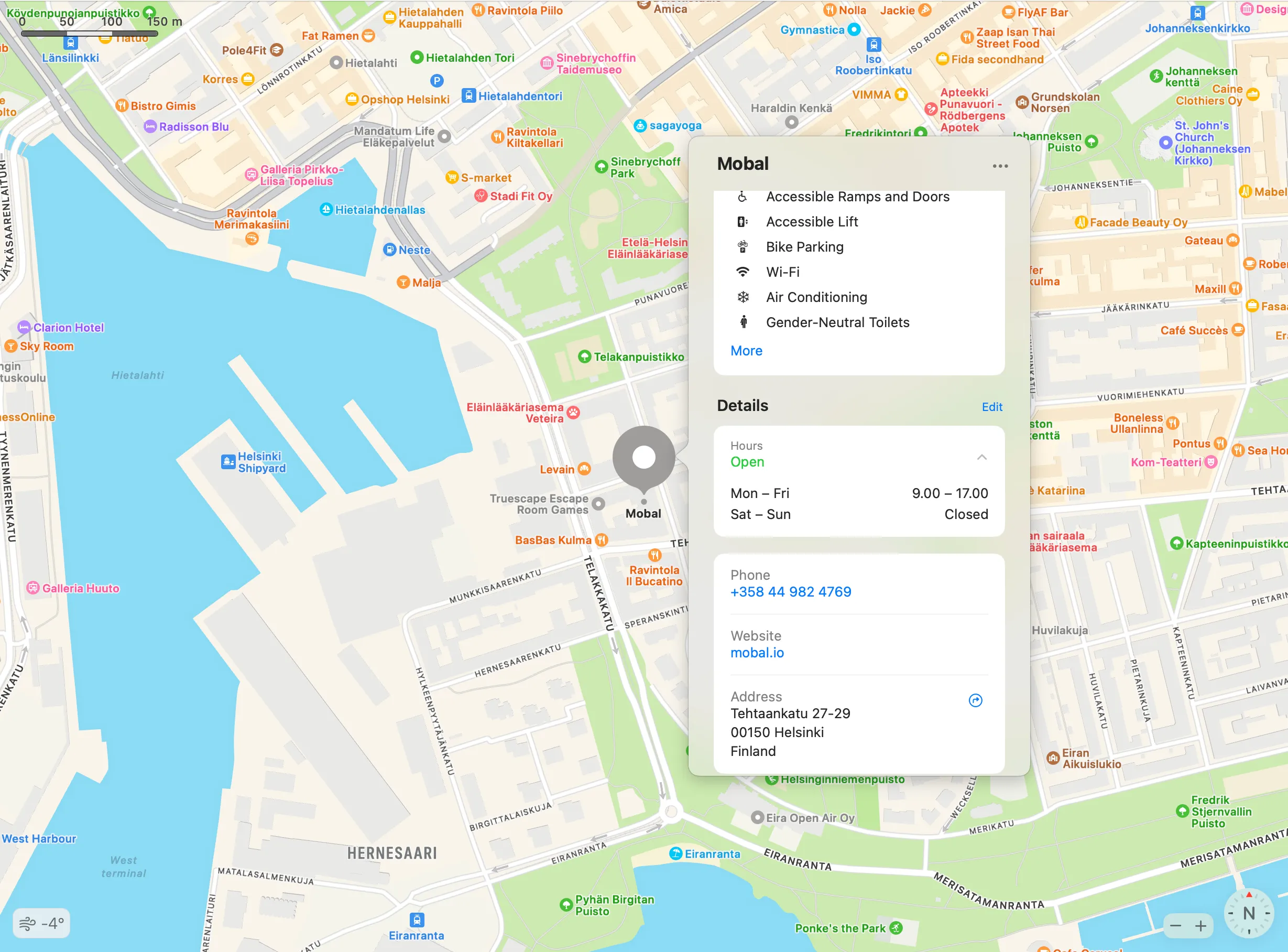Viewport: 1288px width, 952px height.
Task: Click the map distance scale bar
Action: tap(89, 34)
